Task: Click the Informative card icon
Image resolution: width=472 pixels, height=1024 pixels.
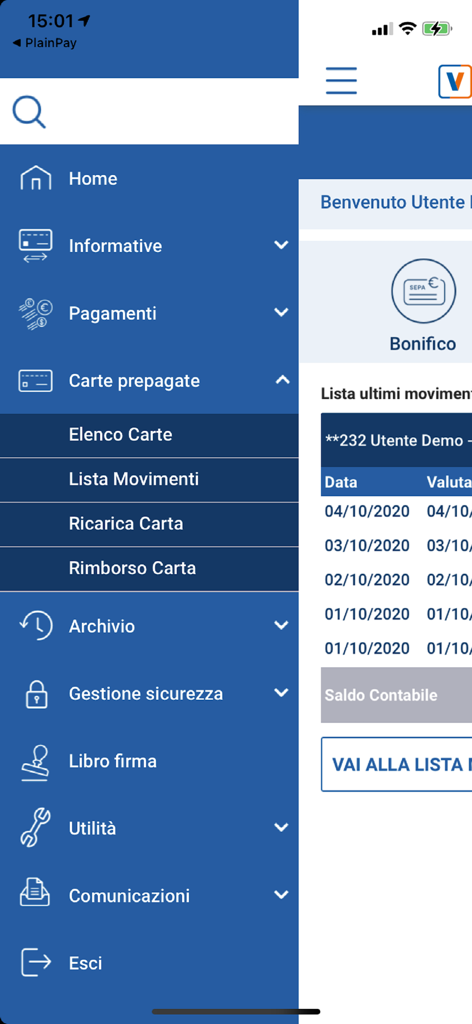Action: [35, 246]
